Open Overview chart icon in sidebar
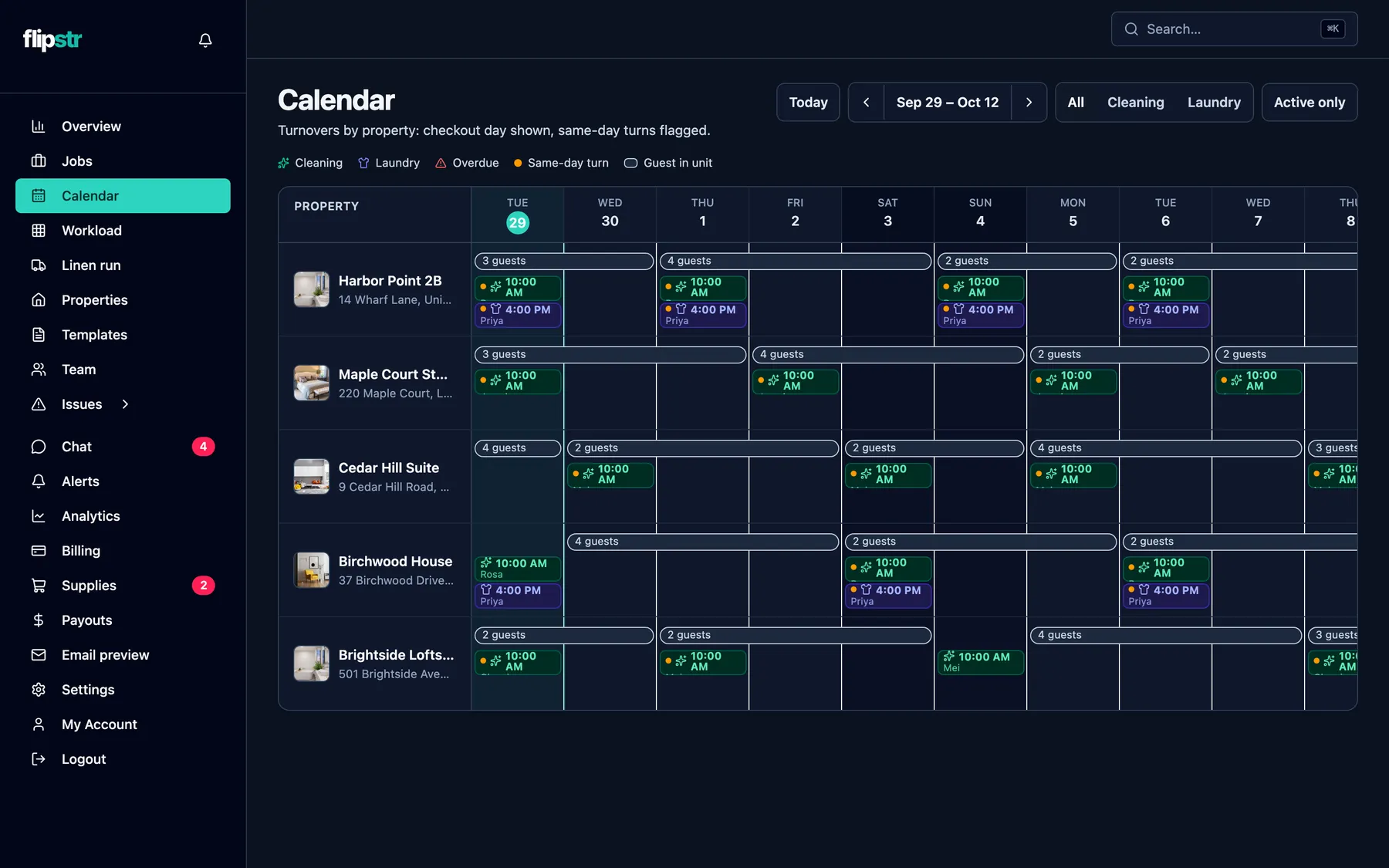 click(x=39, y=127)
